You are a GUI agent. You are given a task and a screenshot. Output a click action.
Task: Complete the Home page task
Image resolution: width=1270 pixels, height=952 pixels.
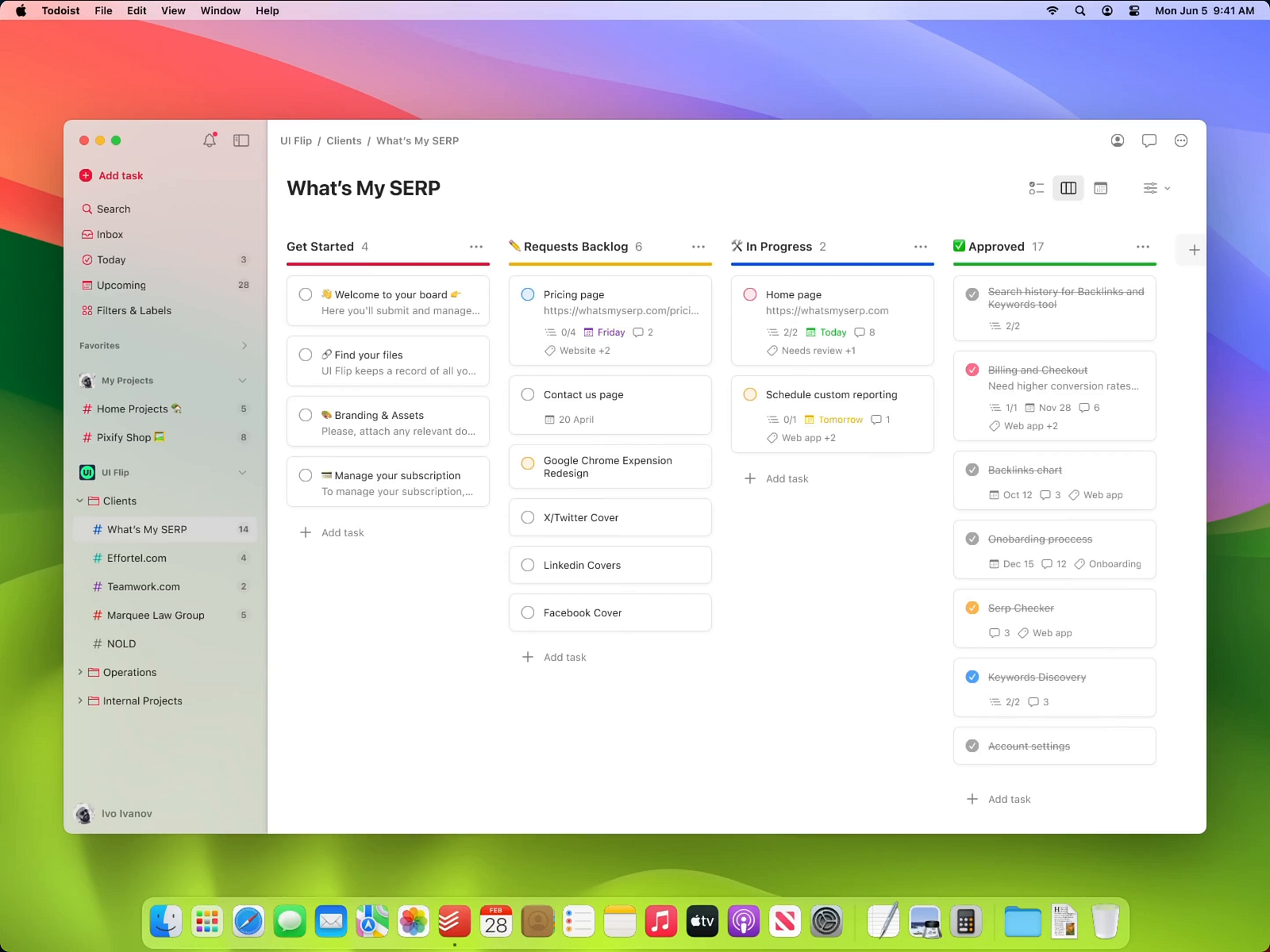750,294
